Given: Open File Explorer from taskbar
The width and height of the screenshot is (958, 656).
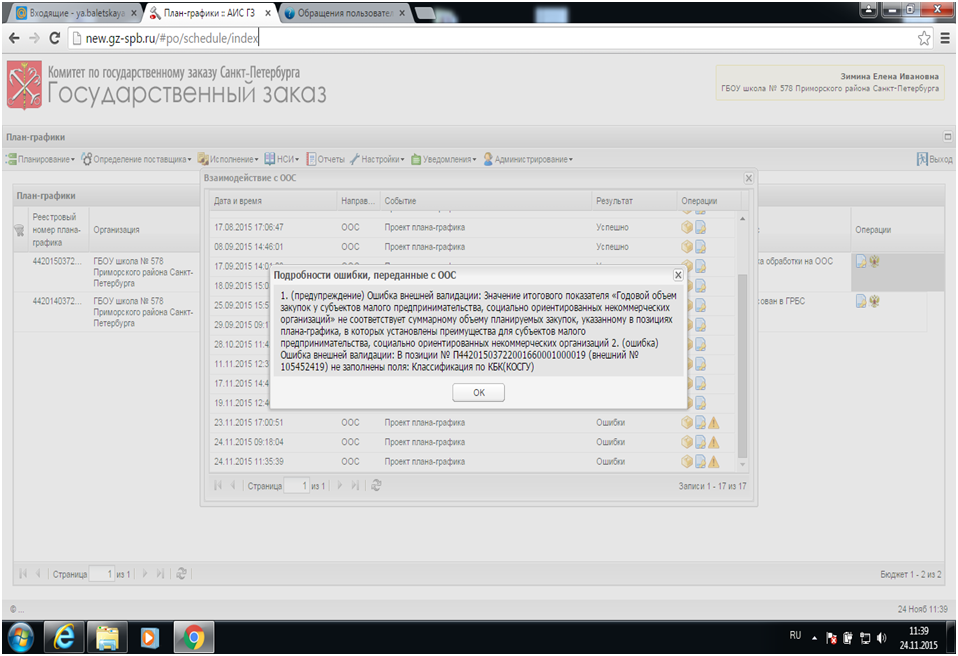Looking at the screenshot, I should pyautogui.click(x=107, y=638).
